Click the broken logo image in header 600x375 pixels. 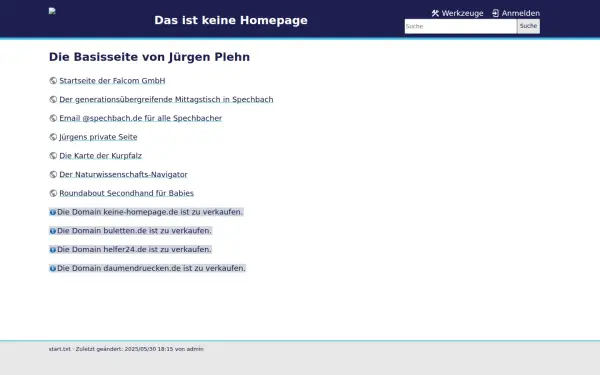pos(52,11)
